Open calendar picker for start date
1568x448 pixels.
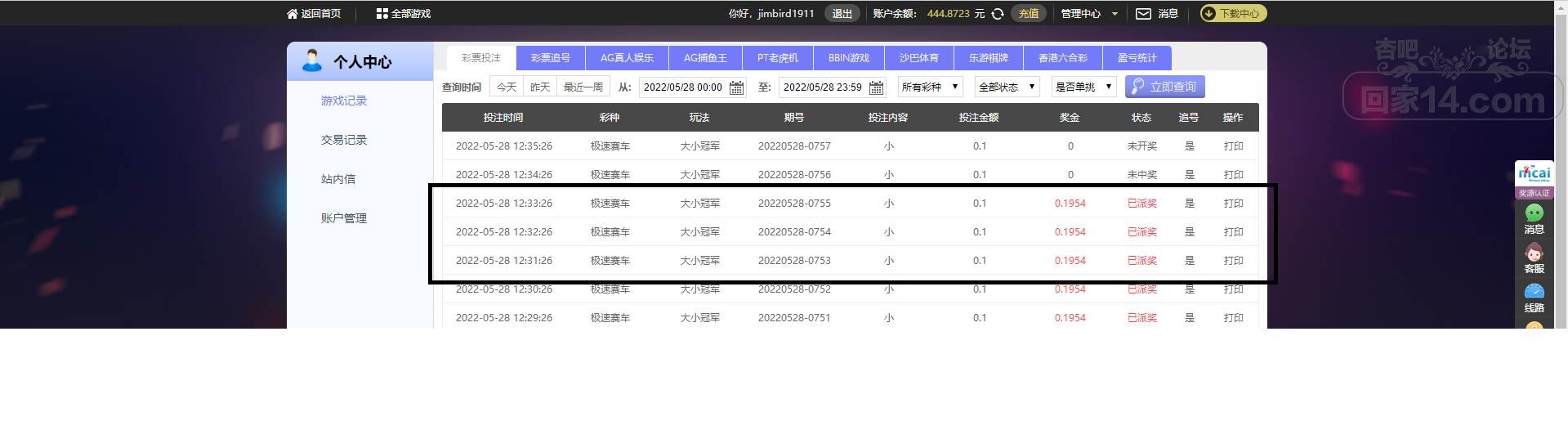click(x=736, y=87)
